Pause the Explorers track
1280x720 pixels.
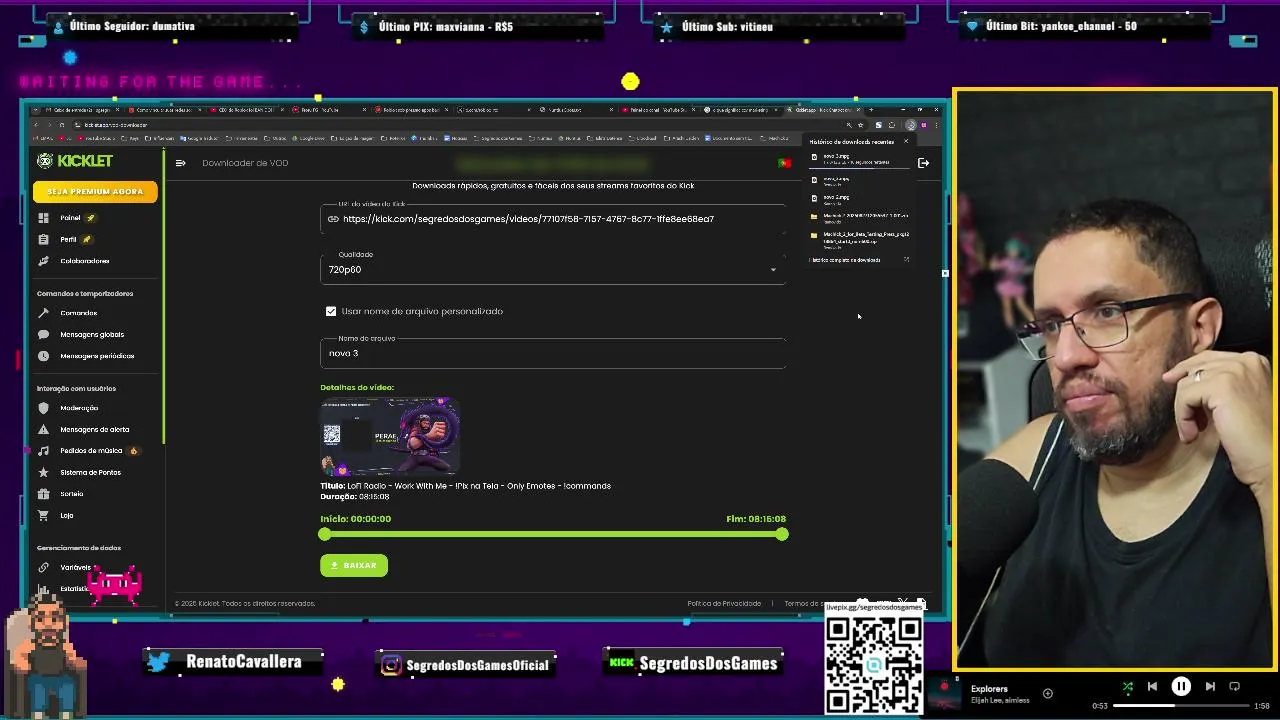1181,686
